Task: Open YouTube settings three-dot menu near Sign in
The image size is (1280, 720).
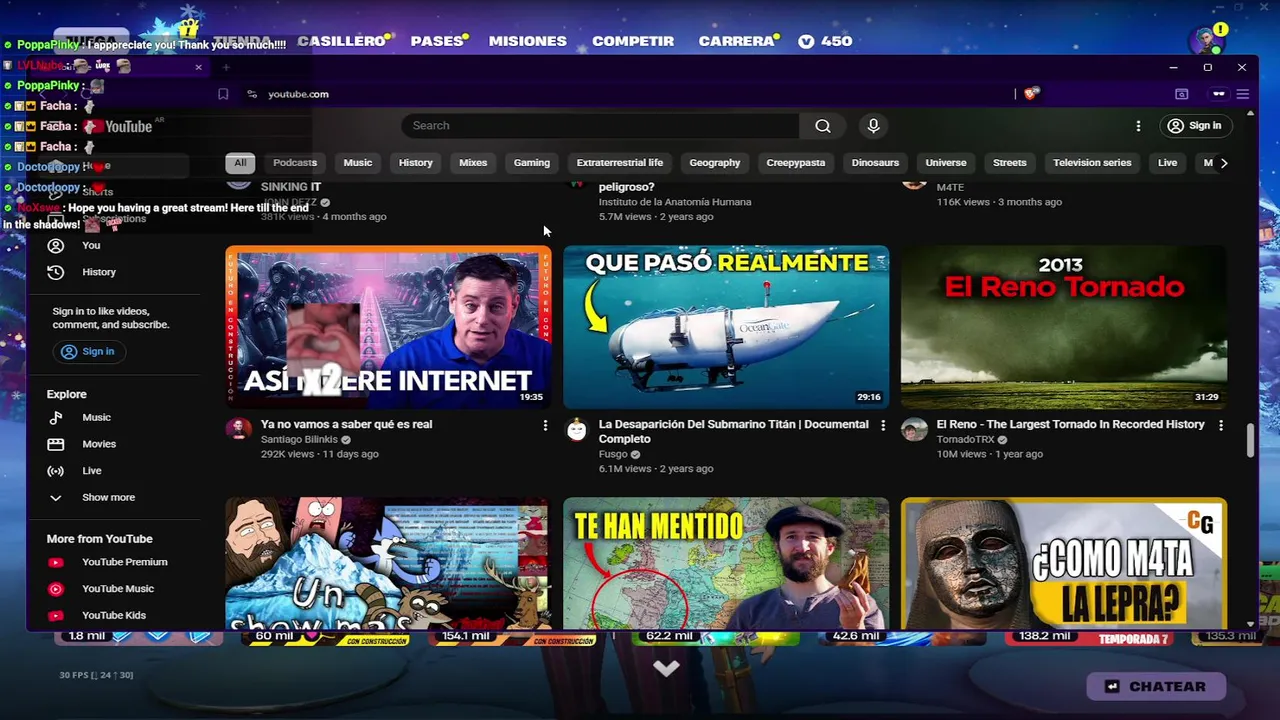Action: 1138,126
